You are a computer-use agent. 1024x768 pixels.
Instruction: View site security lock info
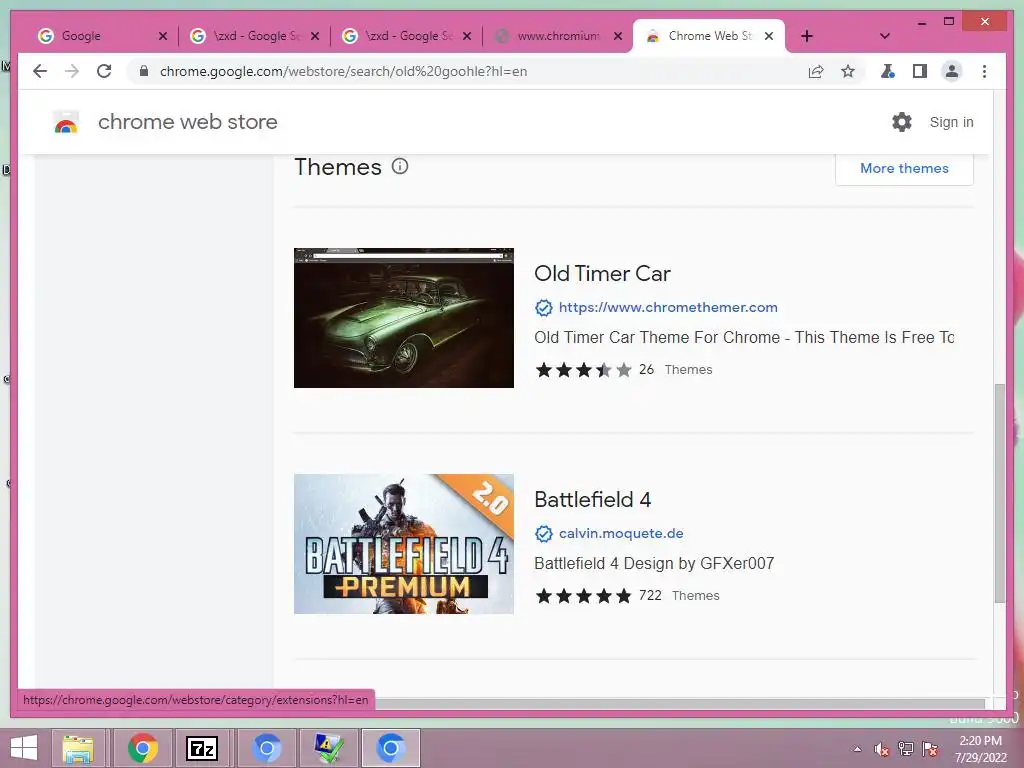click(144, 71)
